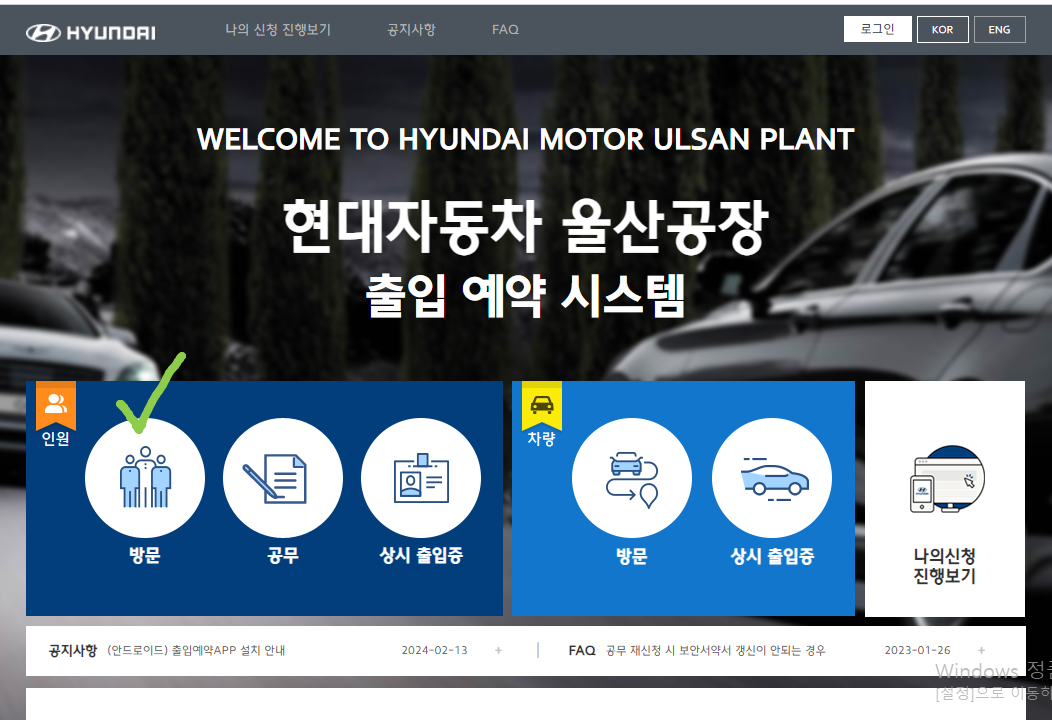The width and height of the screenshot is (1052, 720).
Task: Open notice (안드로이드) 출입예약APP 설치 안내
Action: tap(196, 650)
